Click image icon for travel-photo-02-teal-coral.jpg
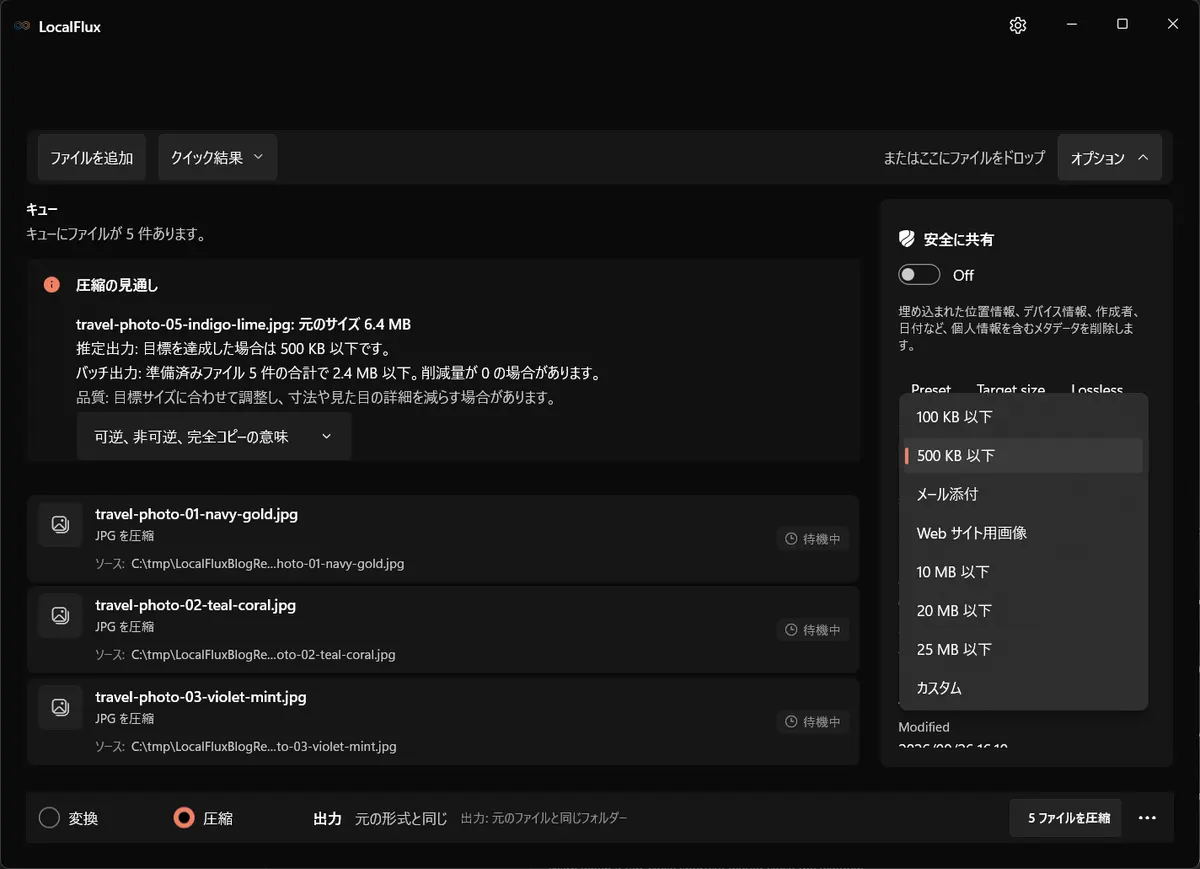The width and height of the screenshot is (1200, 869). pyautogui.click(x=60, y=615)
